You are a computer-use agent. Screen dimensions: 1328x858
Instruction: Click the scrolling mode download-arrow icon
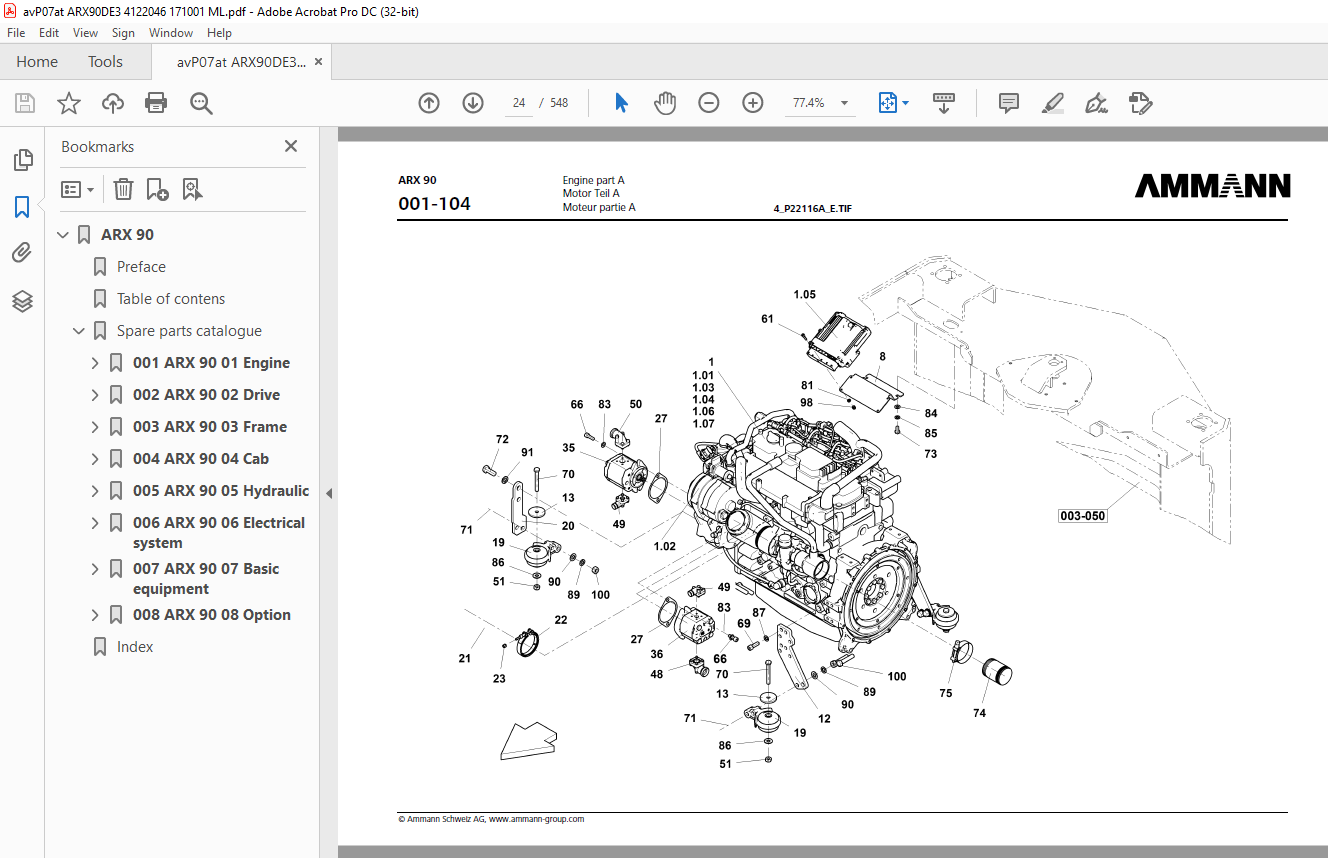[x=944, y=103]
